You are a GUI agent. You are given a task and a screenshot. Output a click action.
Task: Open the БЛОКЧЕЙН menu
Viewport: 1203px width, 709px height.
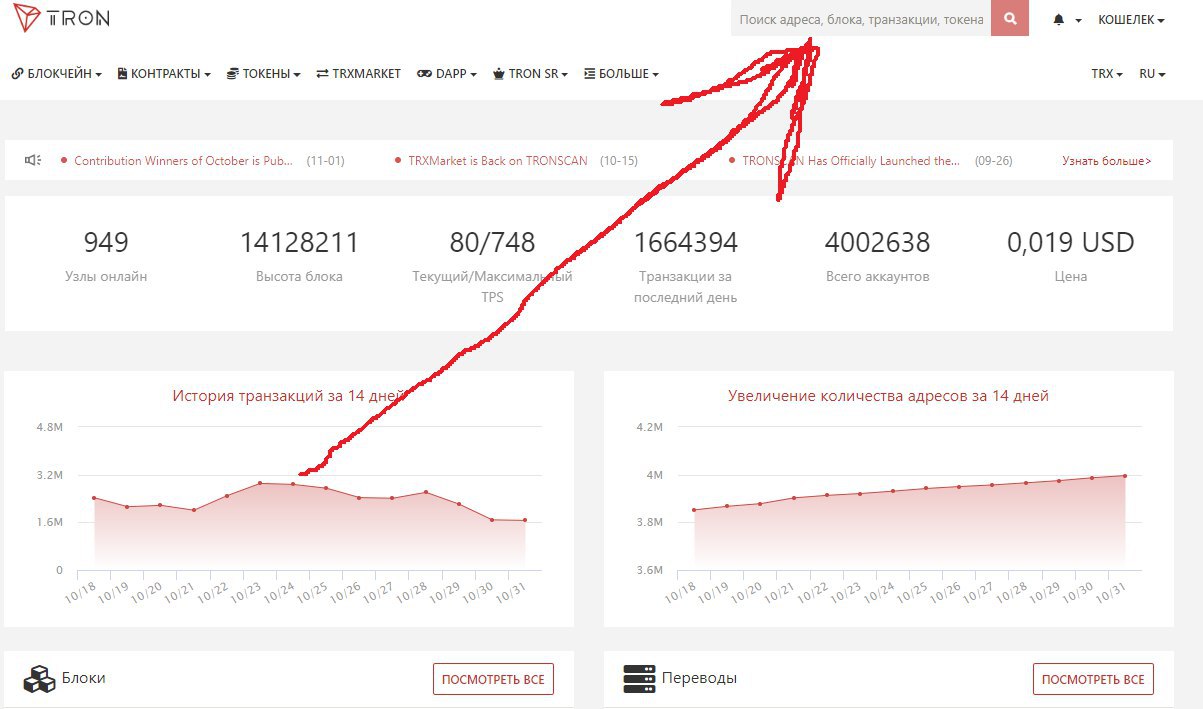pyautogui.click(x=57, y=74)
